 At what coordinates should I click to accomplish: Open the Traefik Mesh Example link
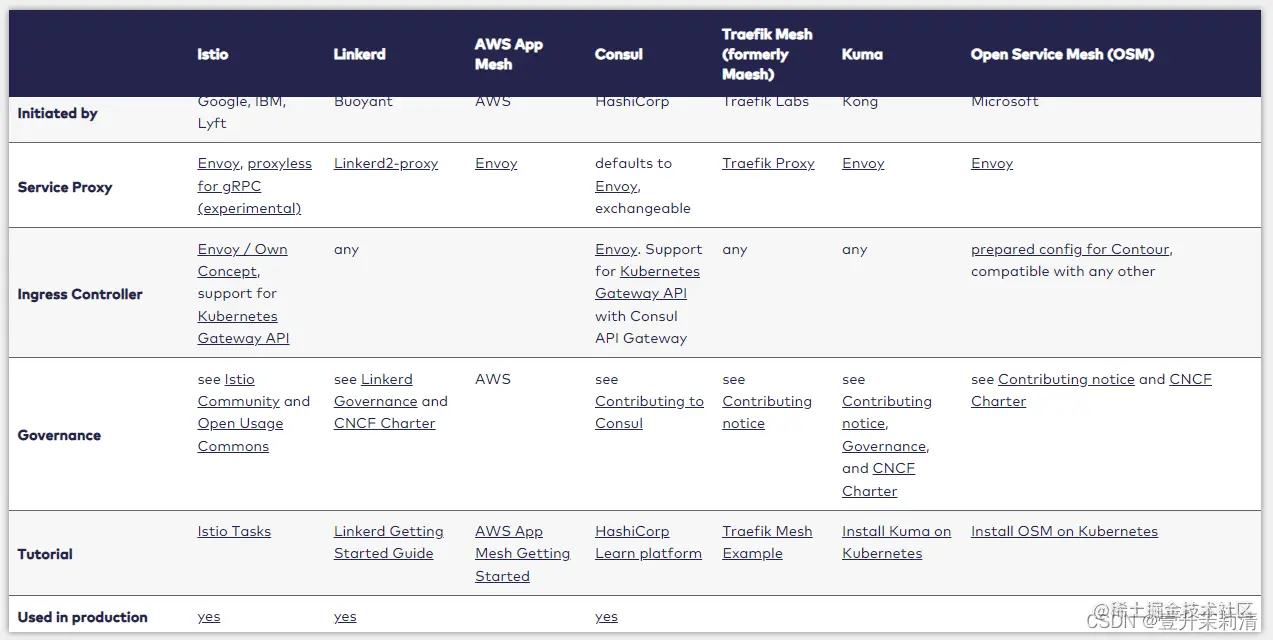click(767, 542)
